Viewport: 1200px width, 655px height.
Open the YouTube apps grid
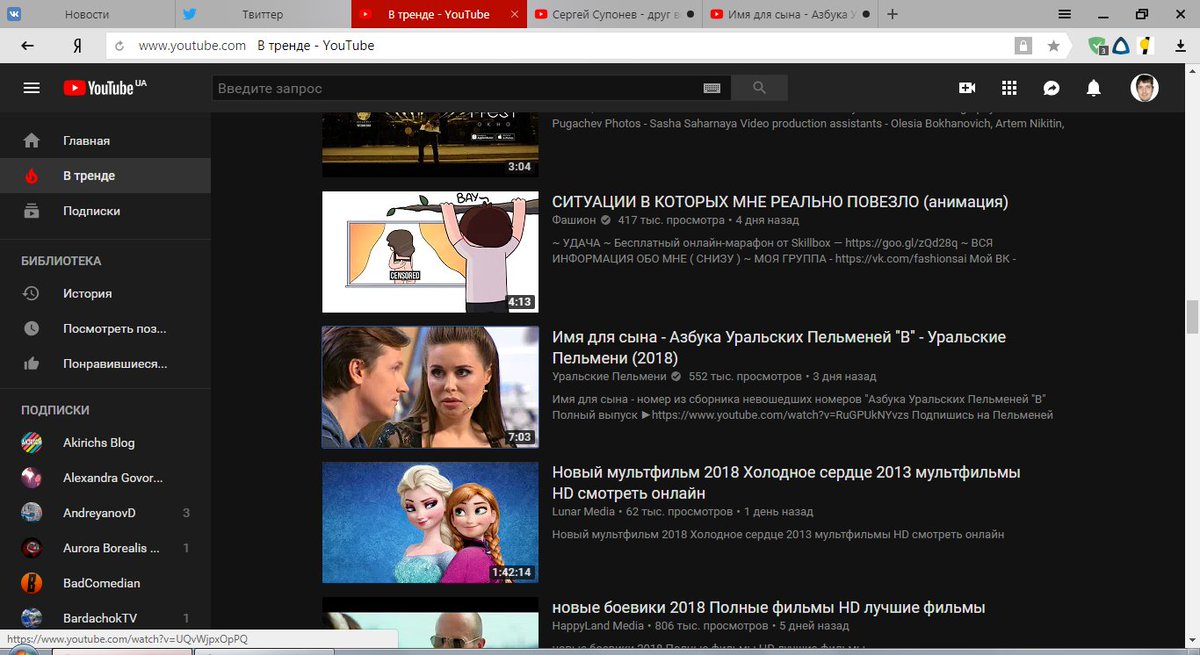(x=1009, y=88)
